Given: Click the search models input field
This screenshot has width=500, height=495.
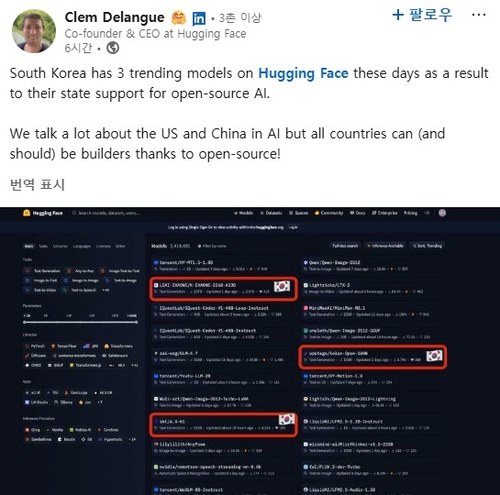Looking at the screenshot, I should coord(107,213).
